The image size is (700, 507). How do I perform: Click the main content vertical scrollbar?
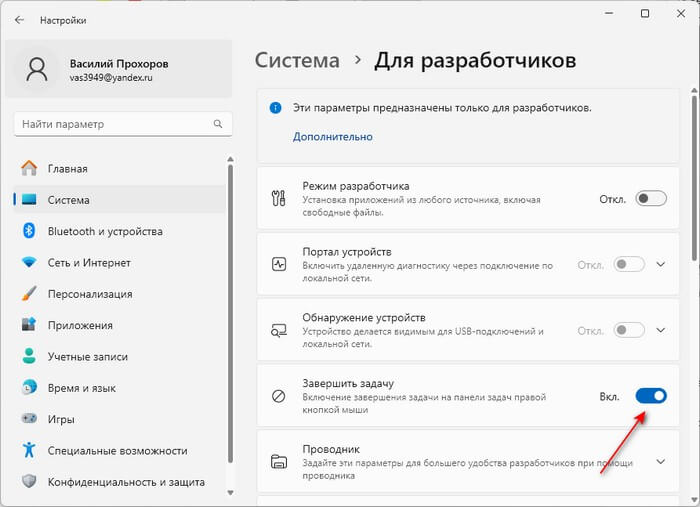click(x=694, y=179)
